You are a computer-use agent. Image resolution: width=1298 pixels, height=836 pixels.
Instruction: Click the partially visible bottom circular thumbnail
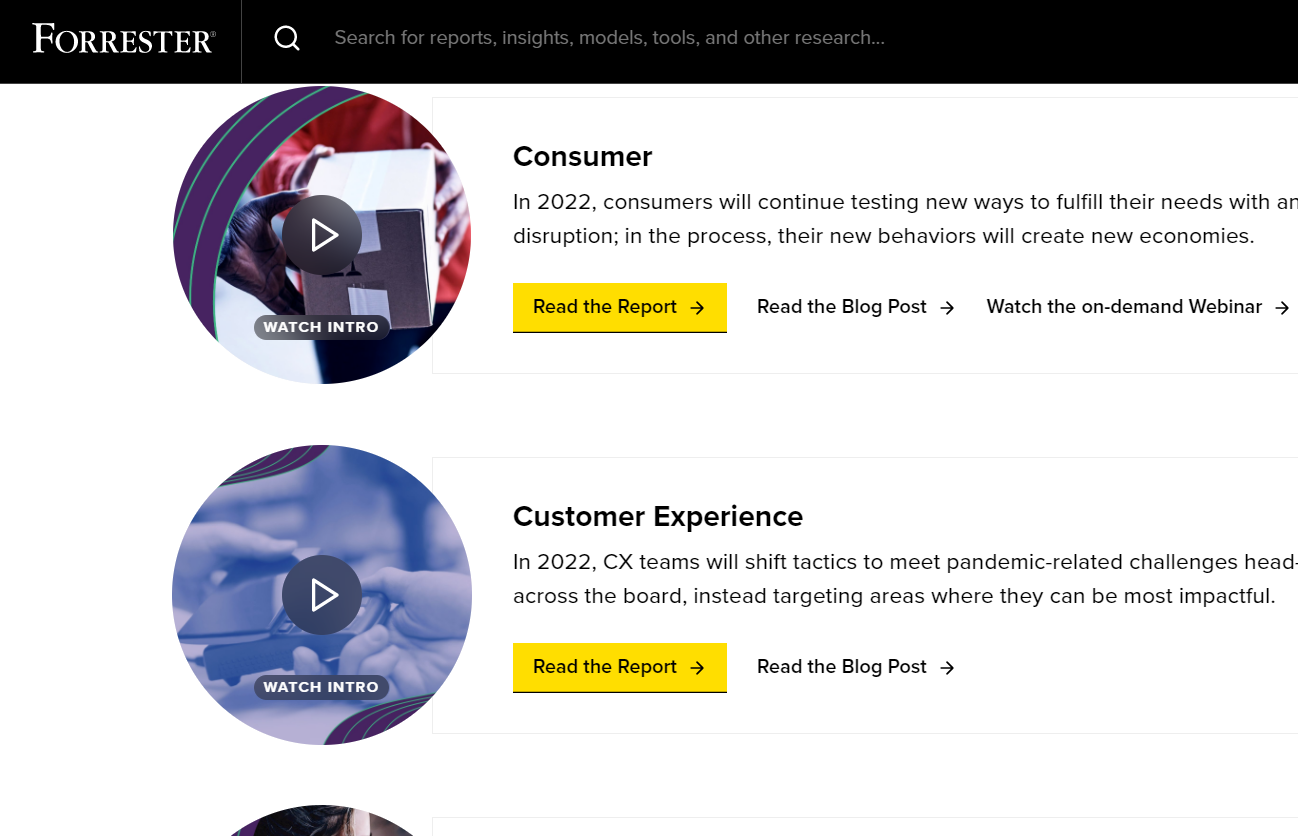[x=322, y=821]
